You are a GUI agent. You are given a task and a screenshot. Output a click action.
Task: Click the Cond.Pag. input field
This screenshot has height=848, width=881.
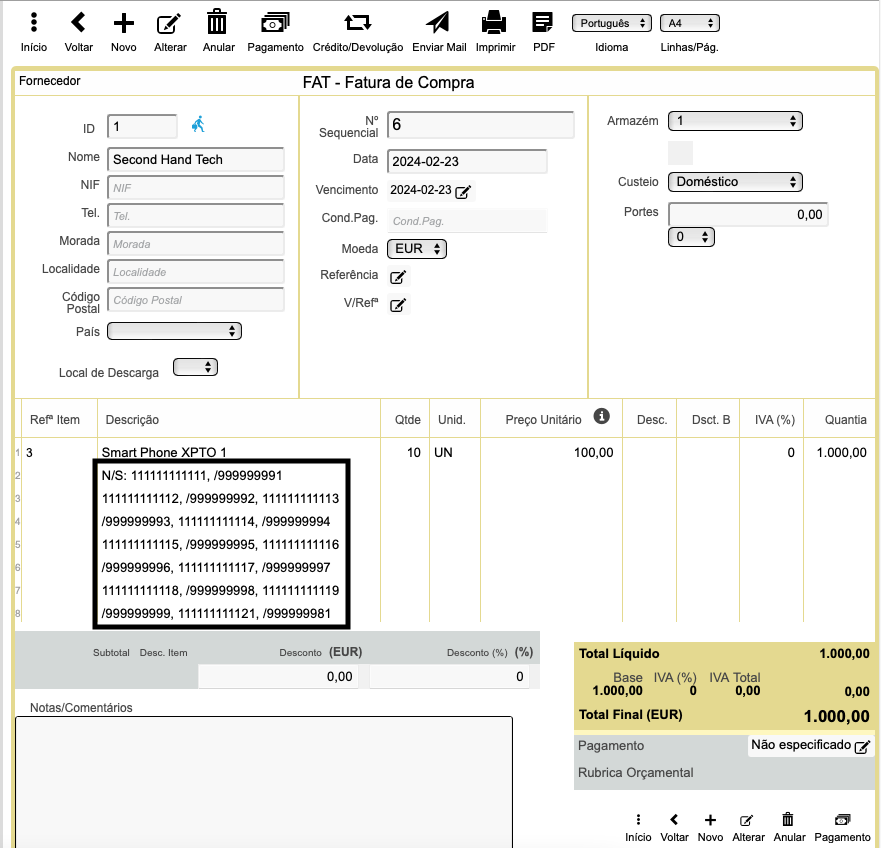[x=467, y=221]
